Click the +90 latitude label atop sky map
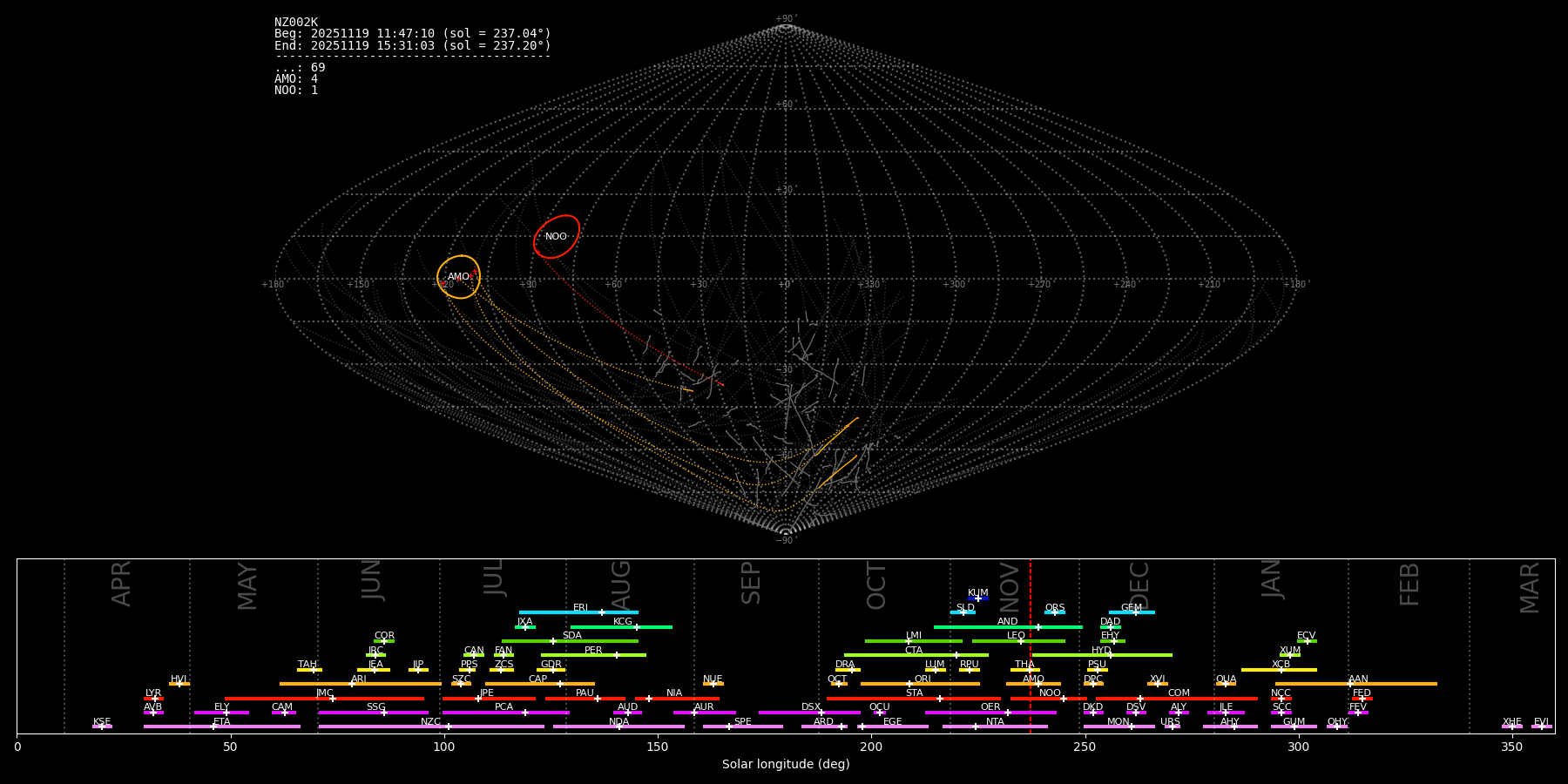This screenshot has height=784, width=1568. [786, 19]
